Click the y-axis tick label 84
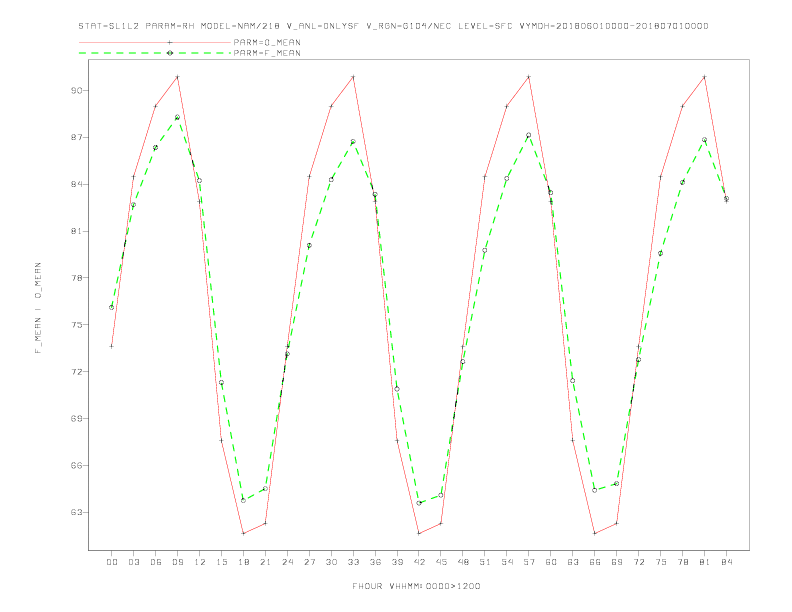Image resolution: width=792 pixels, height=612 pixels. coord(76,184)
